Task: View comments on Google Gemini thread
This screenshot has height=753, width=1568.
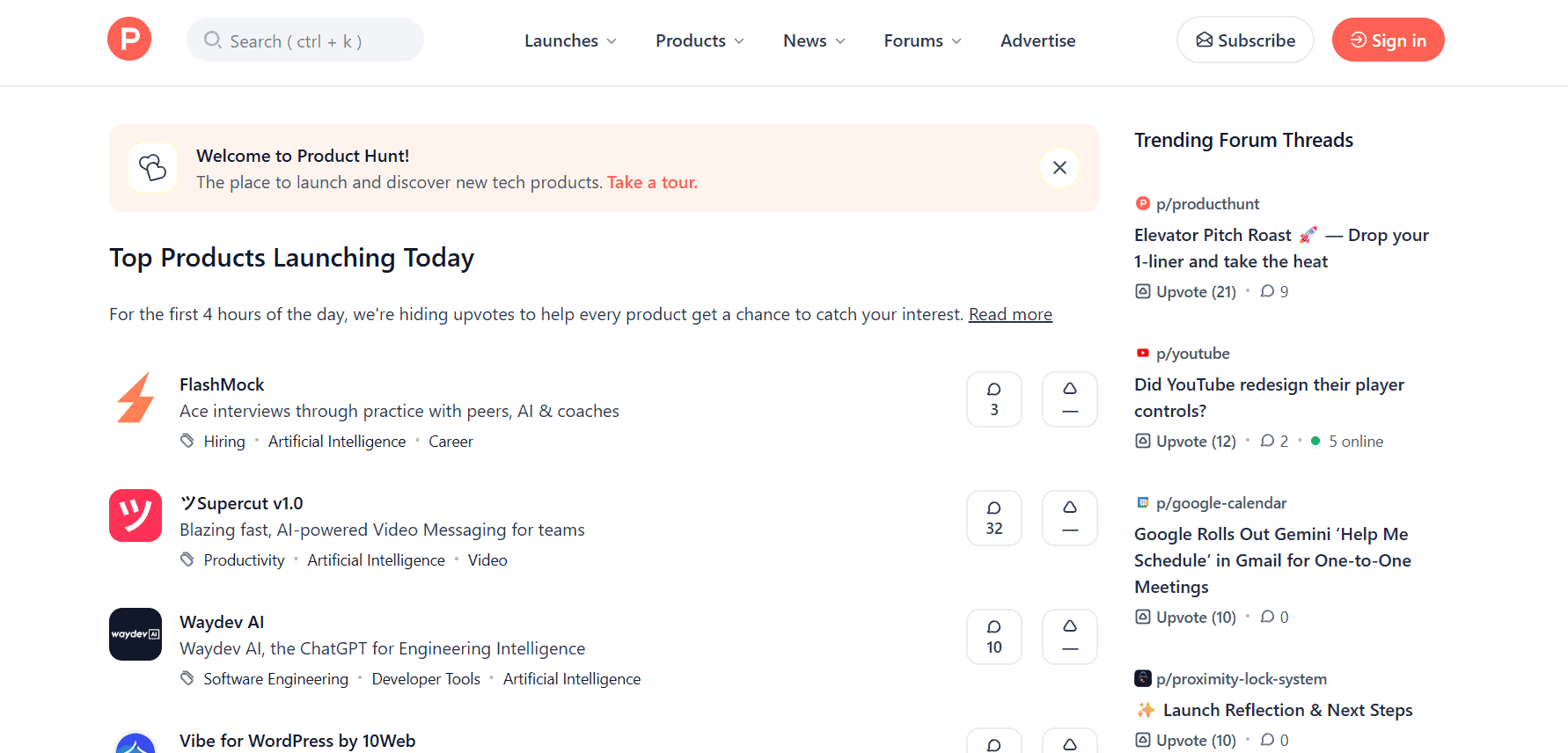Action: (1274, 618)
